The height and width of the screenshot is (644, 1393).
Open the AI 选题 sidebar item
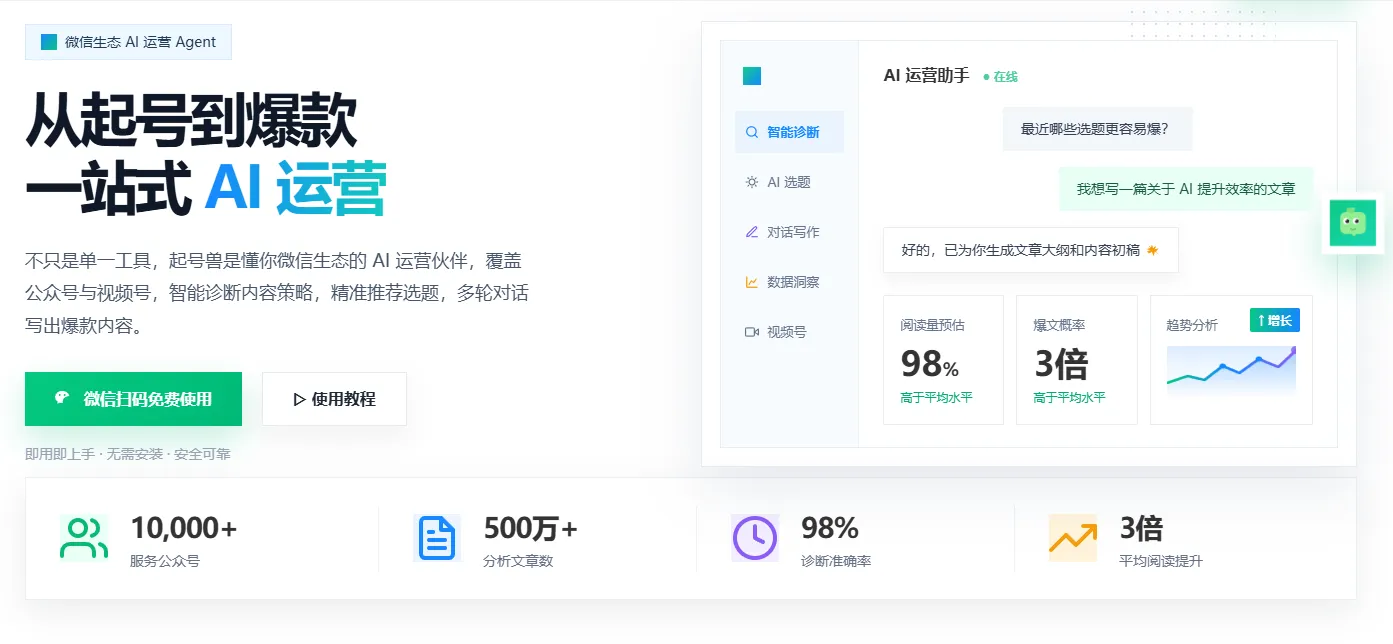click(x=789, y=182)
